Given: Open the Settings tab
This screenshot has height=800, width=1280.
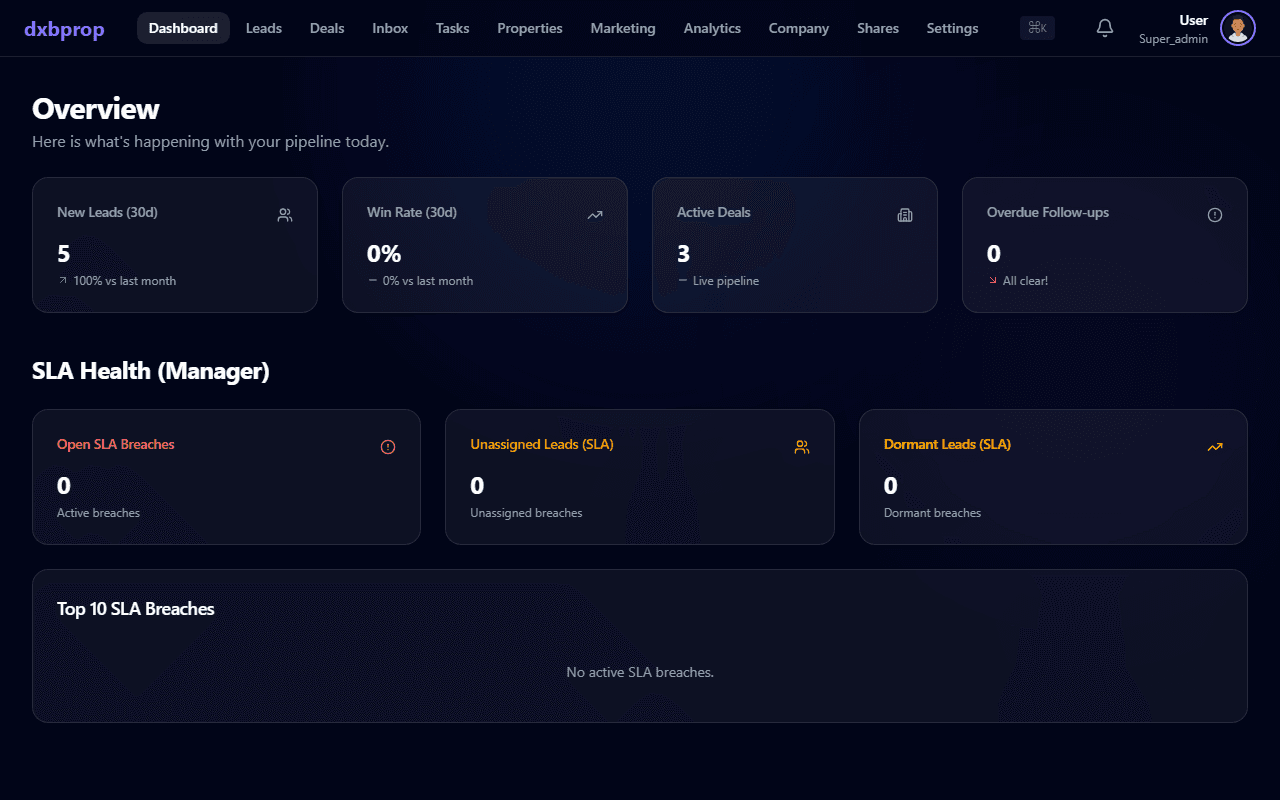Looking at the screenshot, I should [x=952, y=28].
